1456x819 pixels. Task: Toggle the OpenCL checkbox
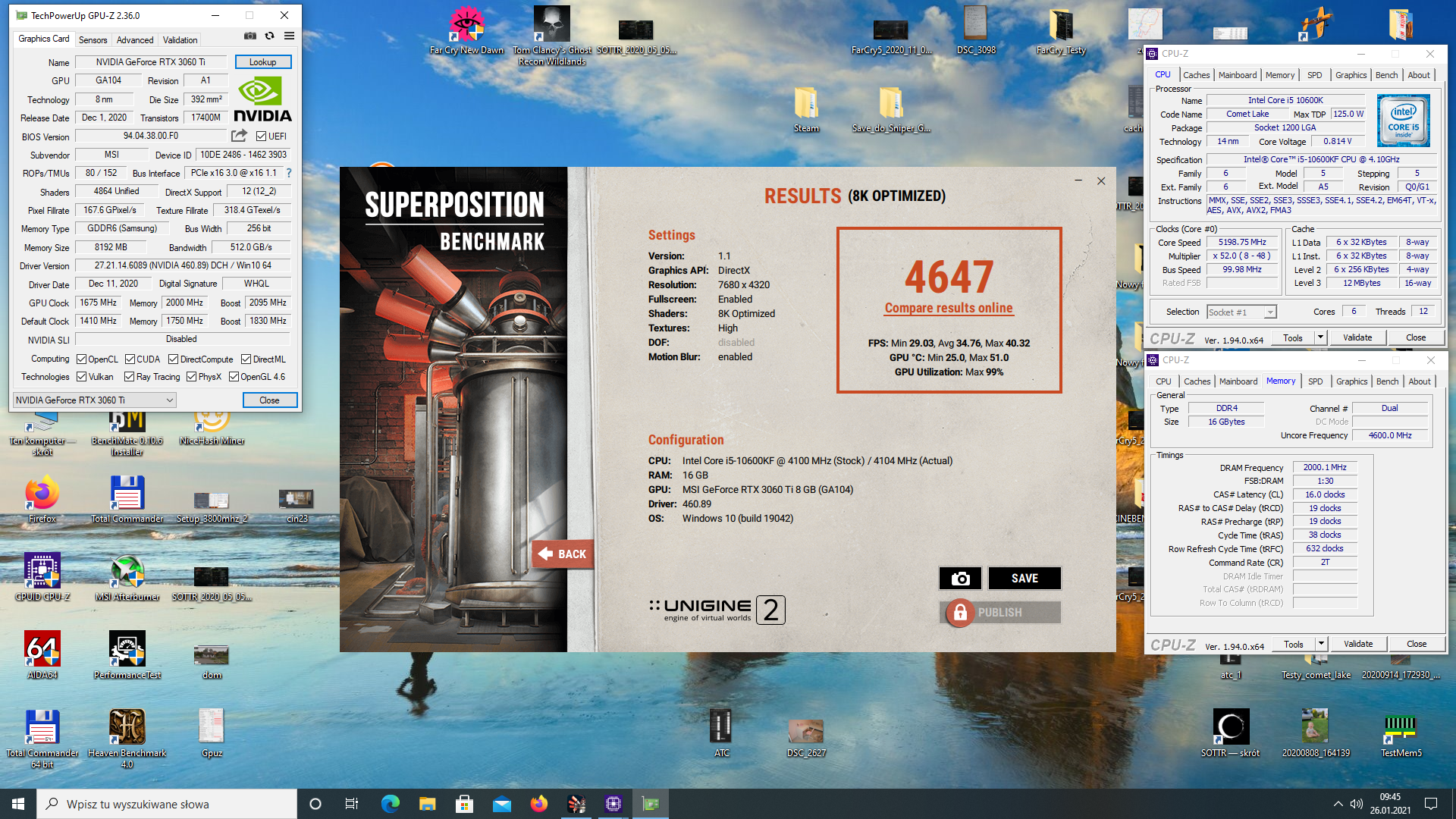(x=82, y=359)
